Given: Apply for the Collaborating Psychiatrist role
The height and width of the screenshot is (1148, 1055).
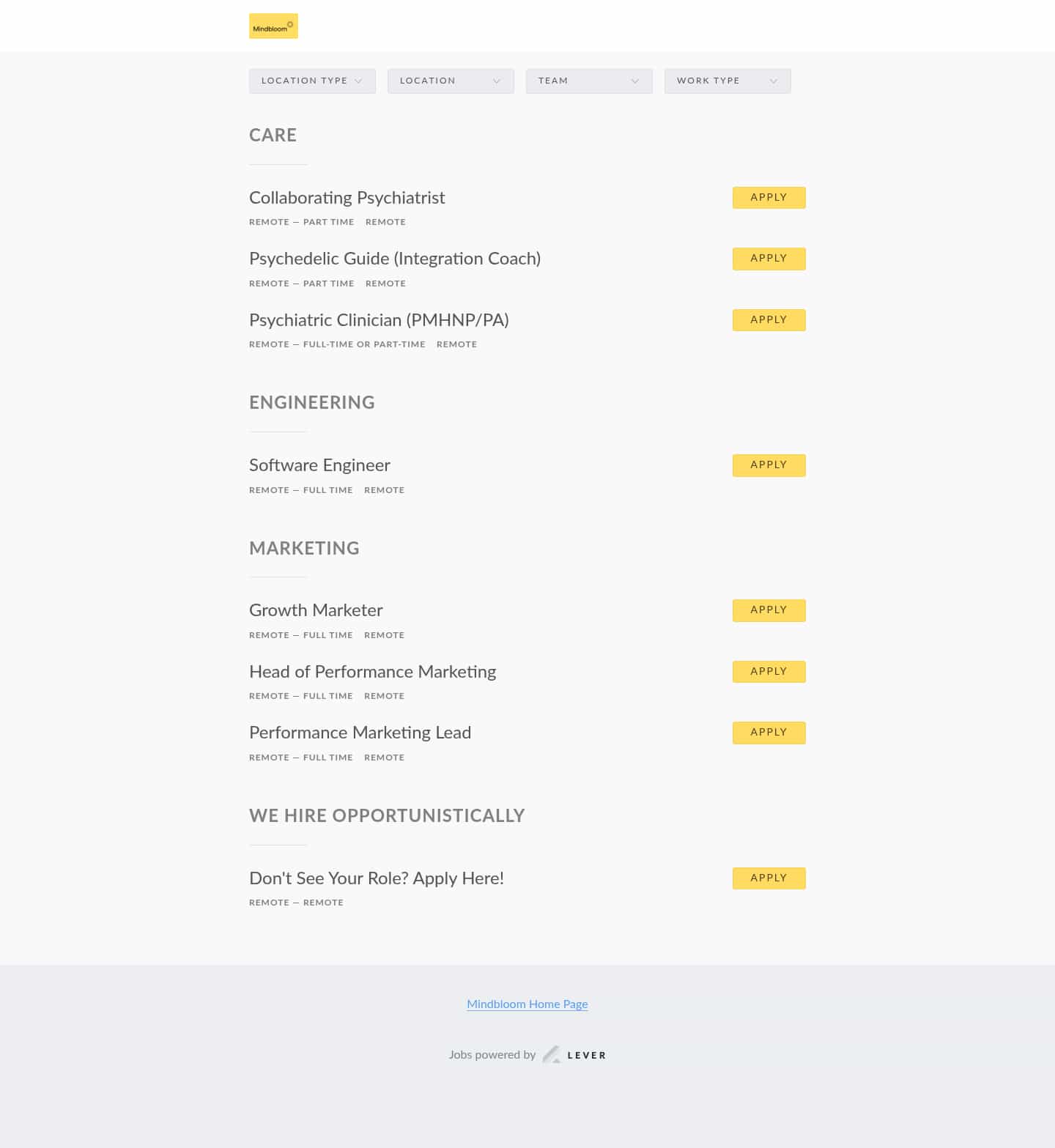Looking at the screenshot, I should pos(769,197).
